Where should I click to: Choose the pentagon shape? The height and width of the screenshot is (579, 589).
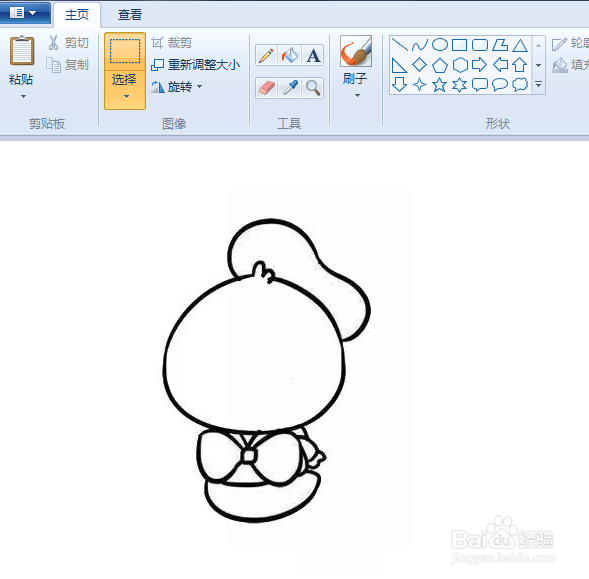[x=439, y=65]
